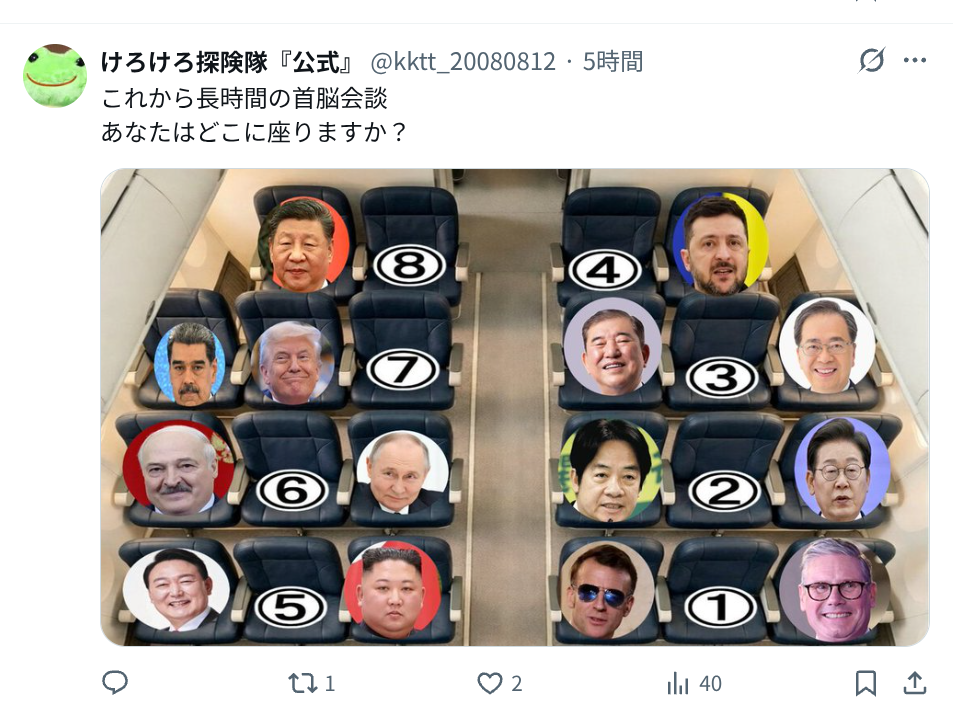Viewport: 953px width, 707px height.
Task: Click the post text これから長時間の首脳会談
Action: 244,98
